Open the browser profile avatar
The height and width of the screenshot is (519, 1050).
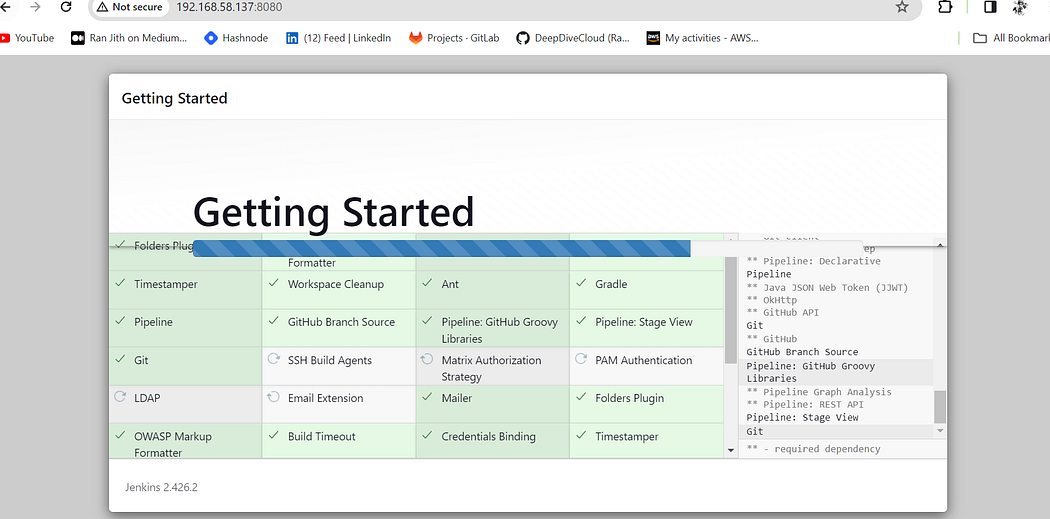coord(1021,7)
